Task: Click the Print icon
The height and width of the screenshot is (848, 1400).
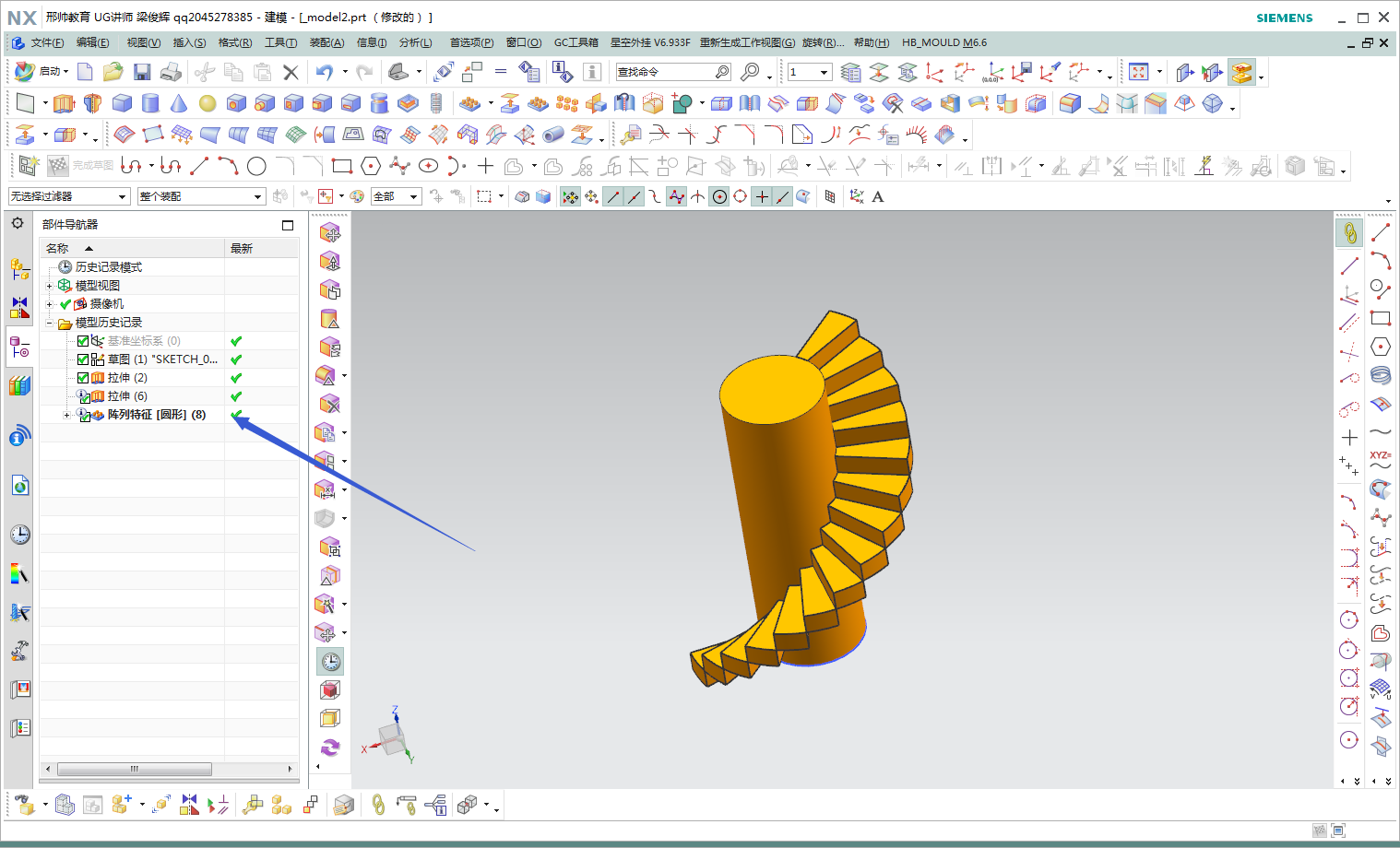Action: click(171, 72)
